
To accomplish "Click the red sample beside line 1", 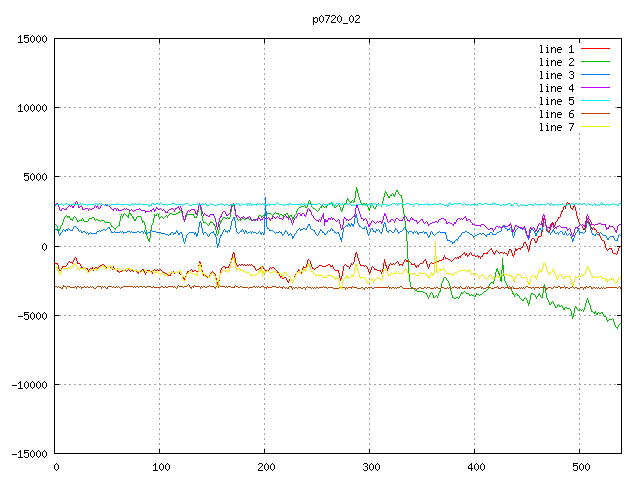I will (x=596, y=49).
